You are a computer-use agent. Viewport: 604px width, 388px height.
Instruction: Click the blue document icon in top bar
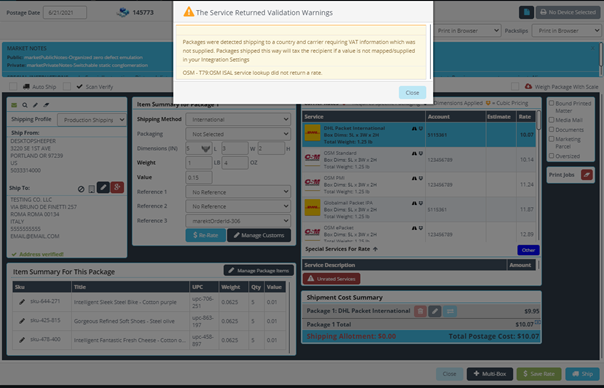[x=526, y=12]
